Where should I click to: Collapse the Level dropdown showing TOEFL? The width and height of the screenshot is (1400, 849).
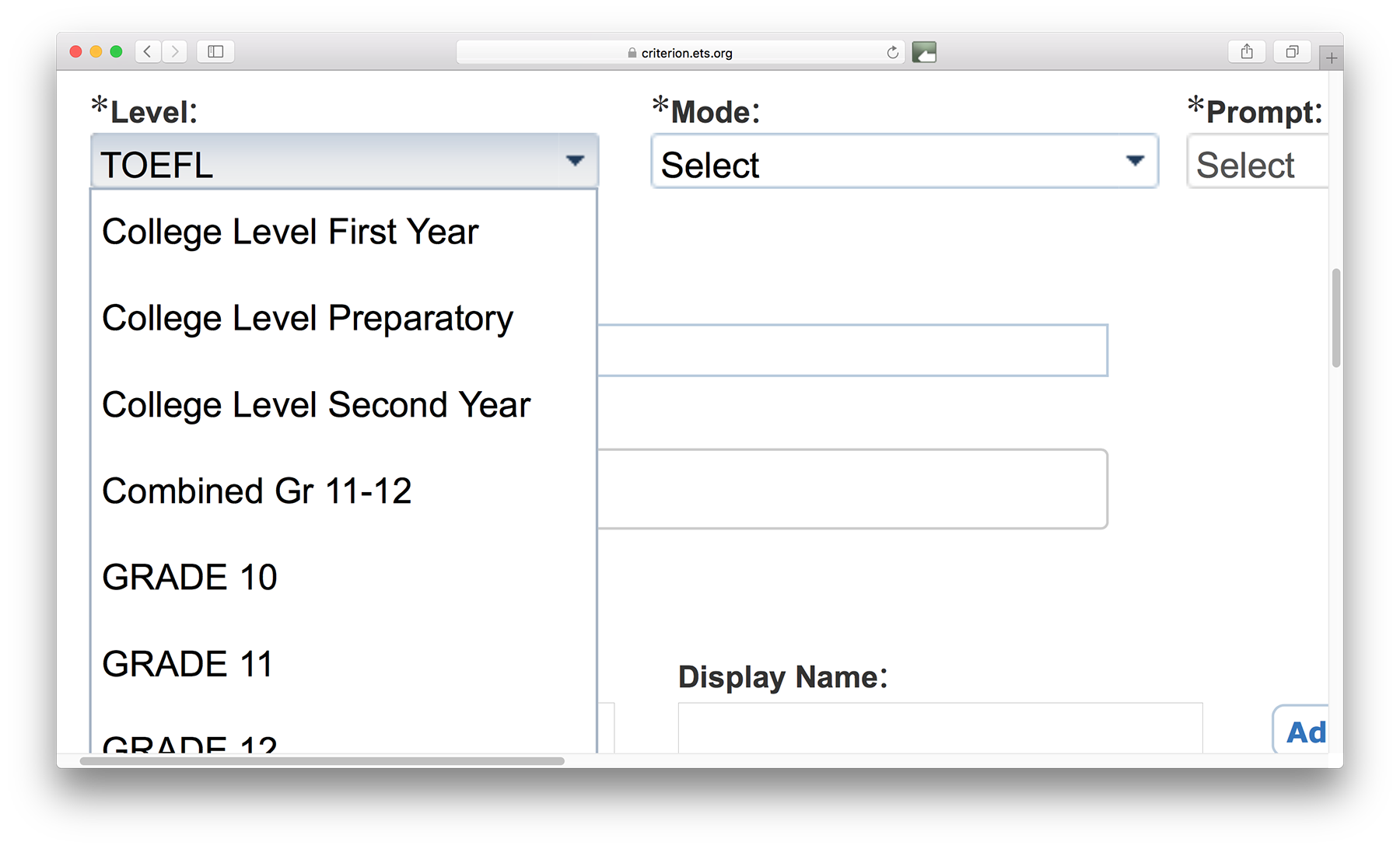coord(345,161)
